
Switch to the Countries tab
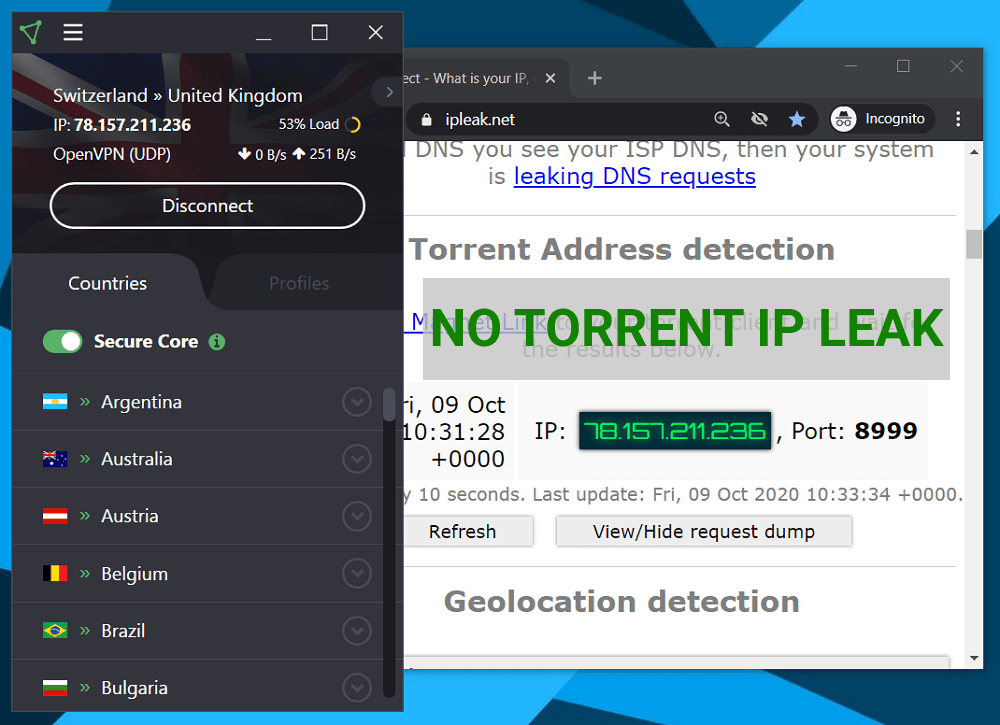pyautogui.click(x=107, y=283)
